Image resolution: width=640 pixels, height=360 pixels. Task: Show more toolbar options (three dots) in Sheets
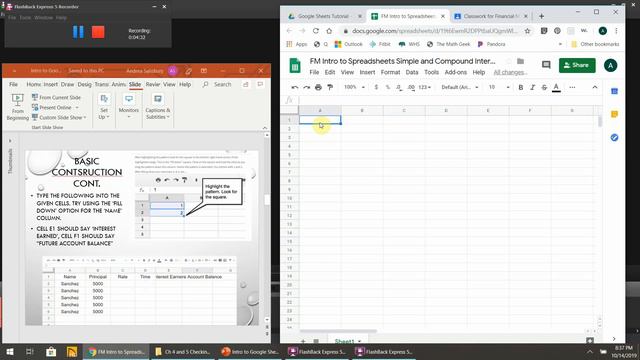point(572,87)
